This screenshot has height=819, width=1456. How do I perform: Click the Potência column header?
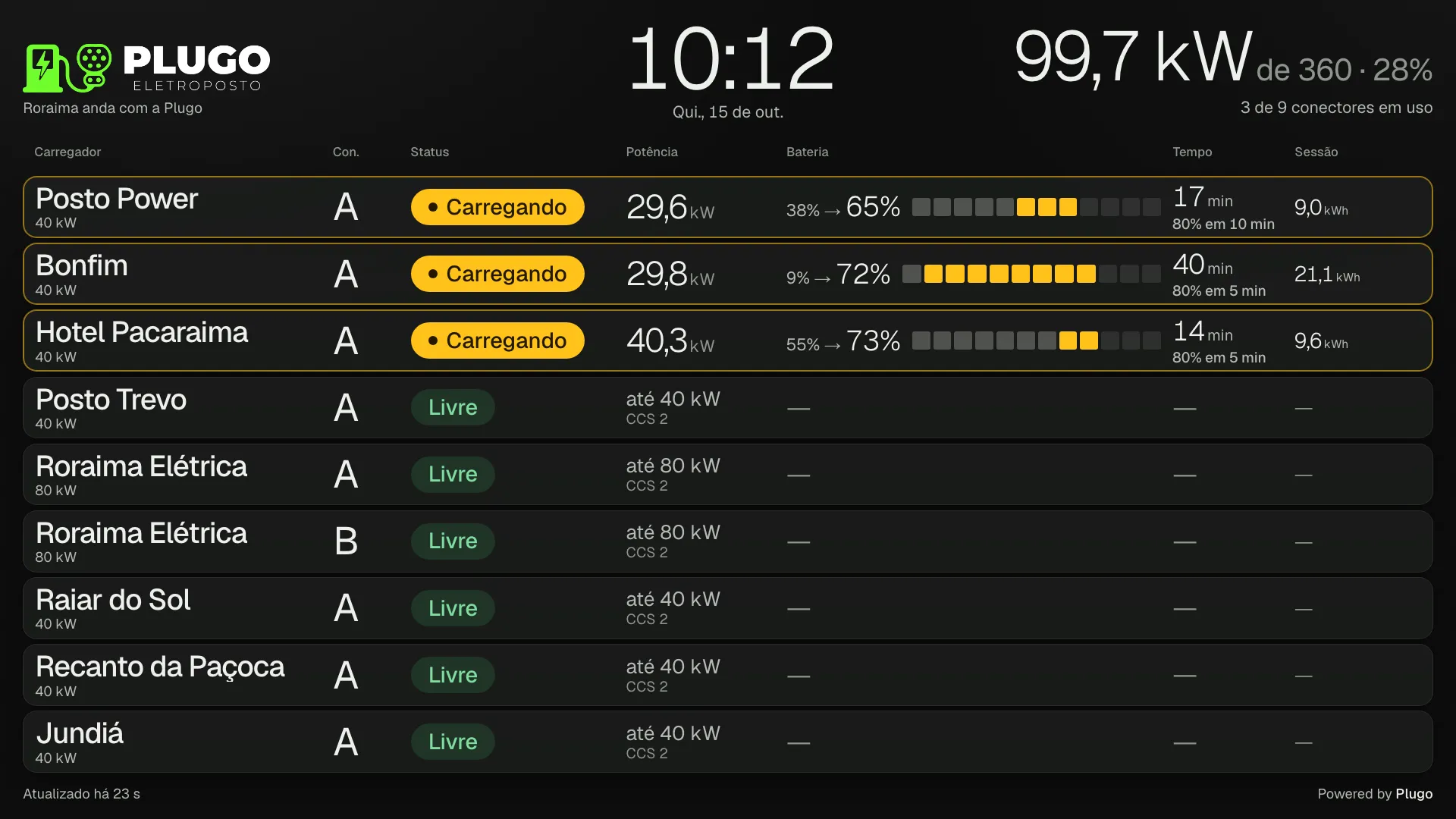(x=651, y=152)
